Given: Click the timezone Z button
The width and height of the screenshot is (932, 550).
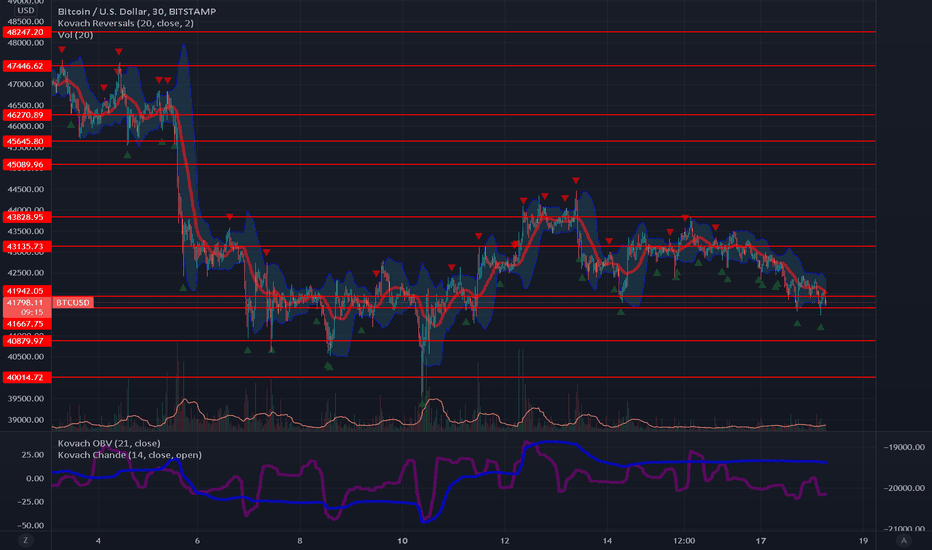Looking at the screenshot, I should [25, 540].
